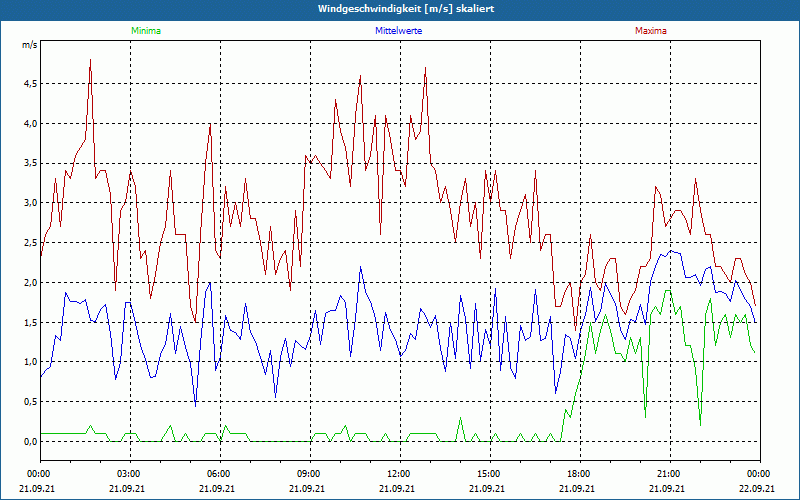Click the '15:00' time axis label

point(490,474)
